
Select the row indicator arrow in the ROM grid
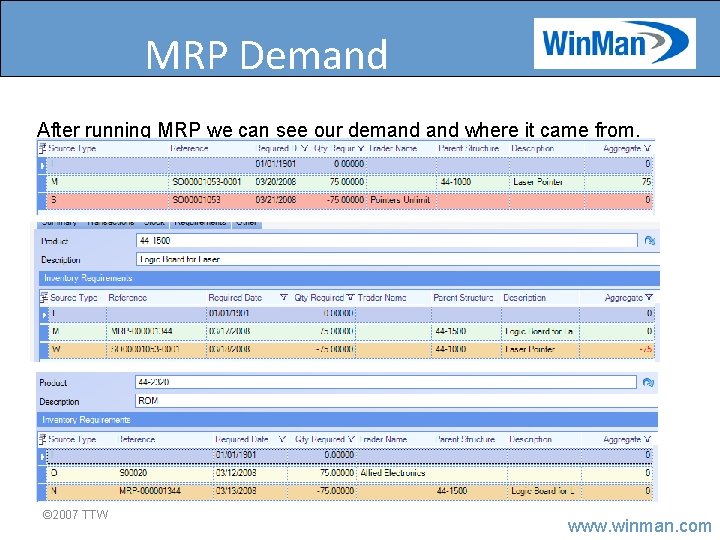point(43,456)
